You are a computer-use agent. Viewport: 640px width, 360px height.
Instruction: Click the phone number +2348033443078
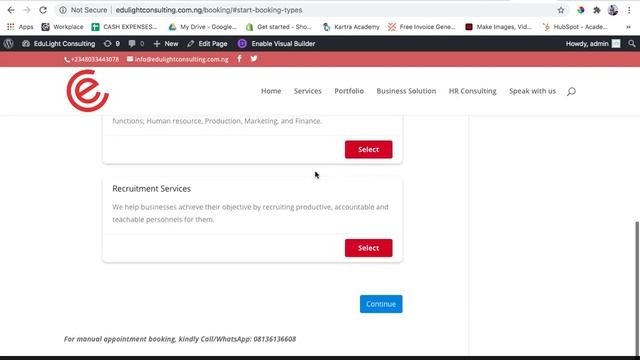click(91, 60)
